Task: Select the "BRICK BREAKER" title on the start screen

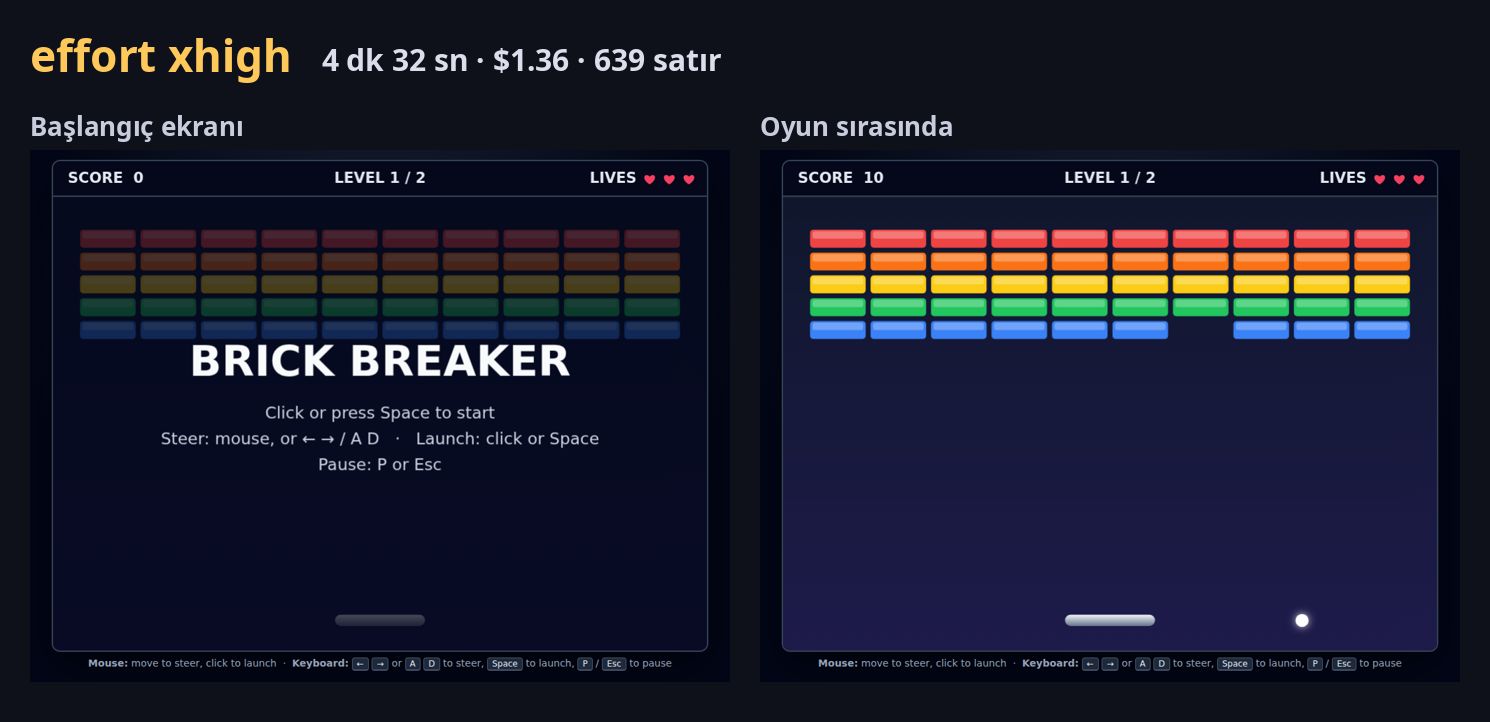Action: tap(380, 361)
